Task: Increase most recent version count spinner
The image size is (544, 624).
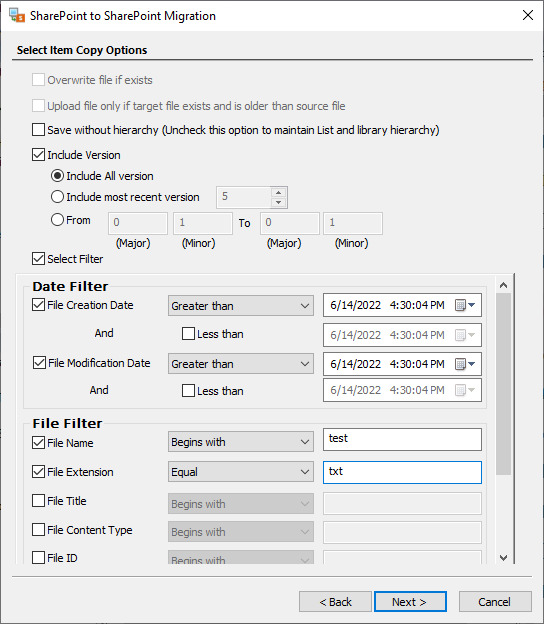Action: pyautogui.click(x=279, y=193)
